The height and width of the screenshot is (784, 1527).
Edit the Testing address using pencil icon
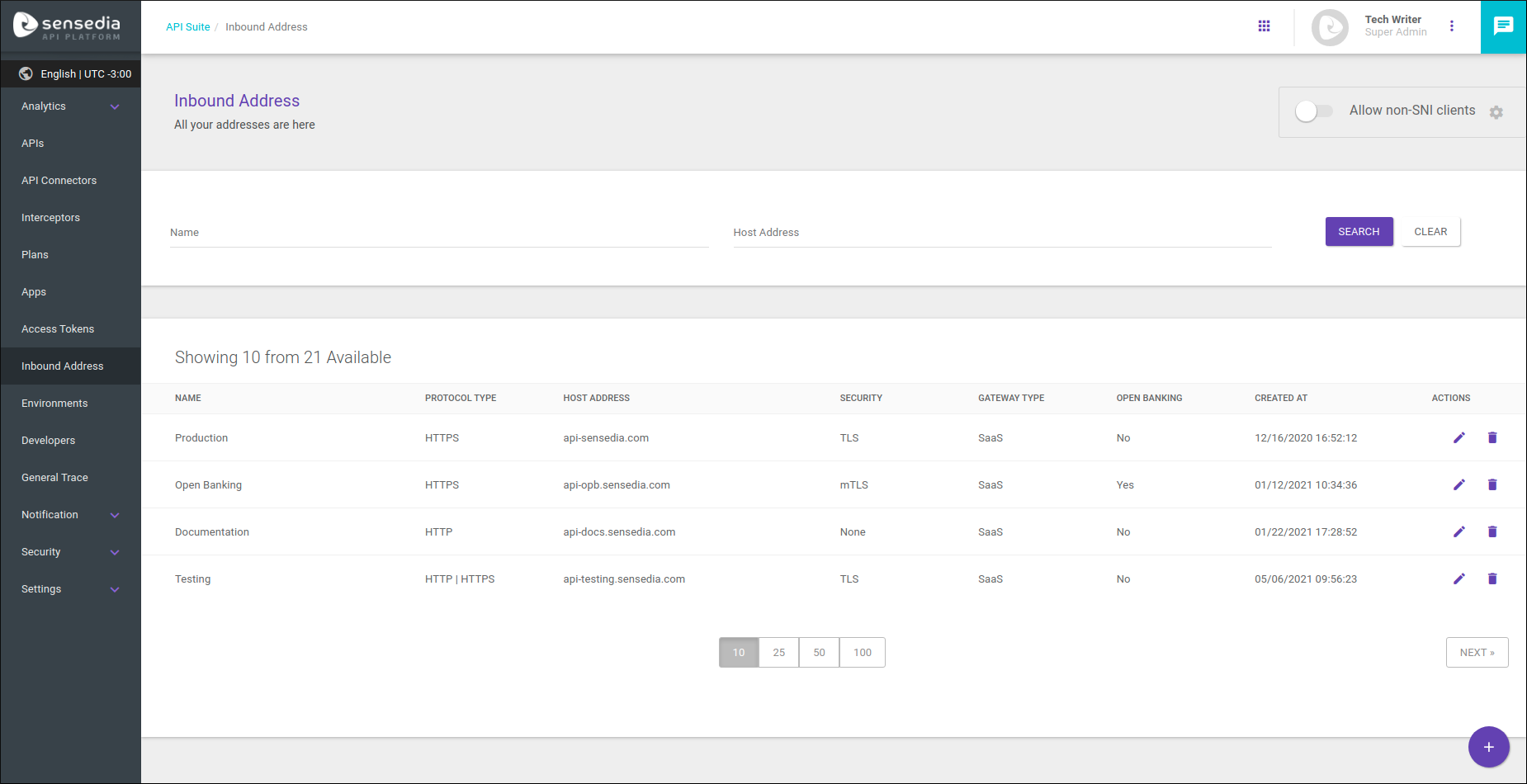(1458, 579)
